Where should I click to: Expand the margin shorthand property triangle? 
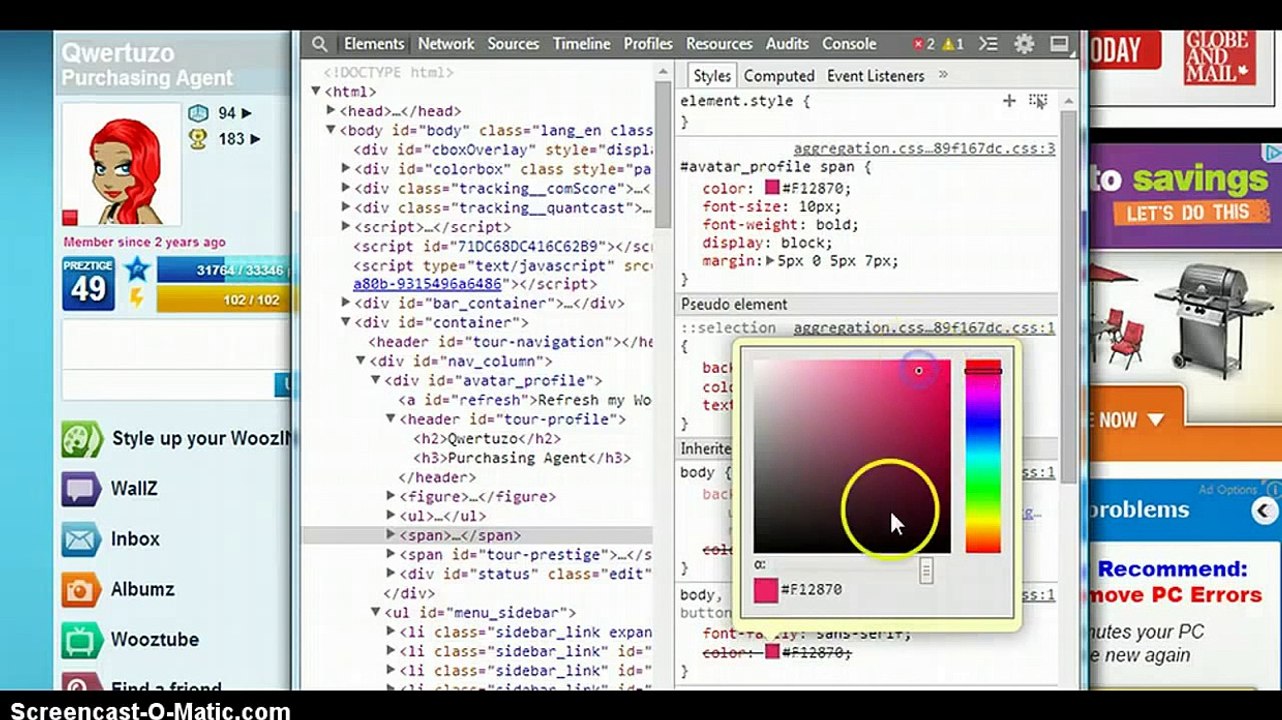[771, 261]
